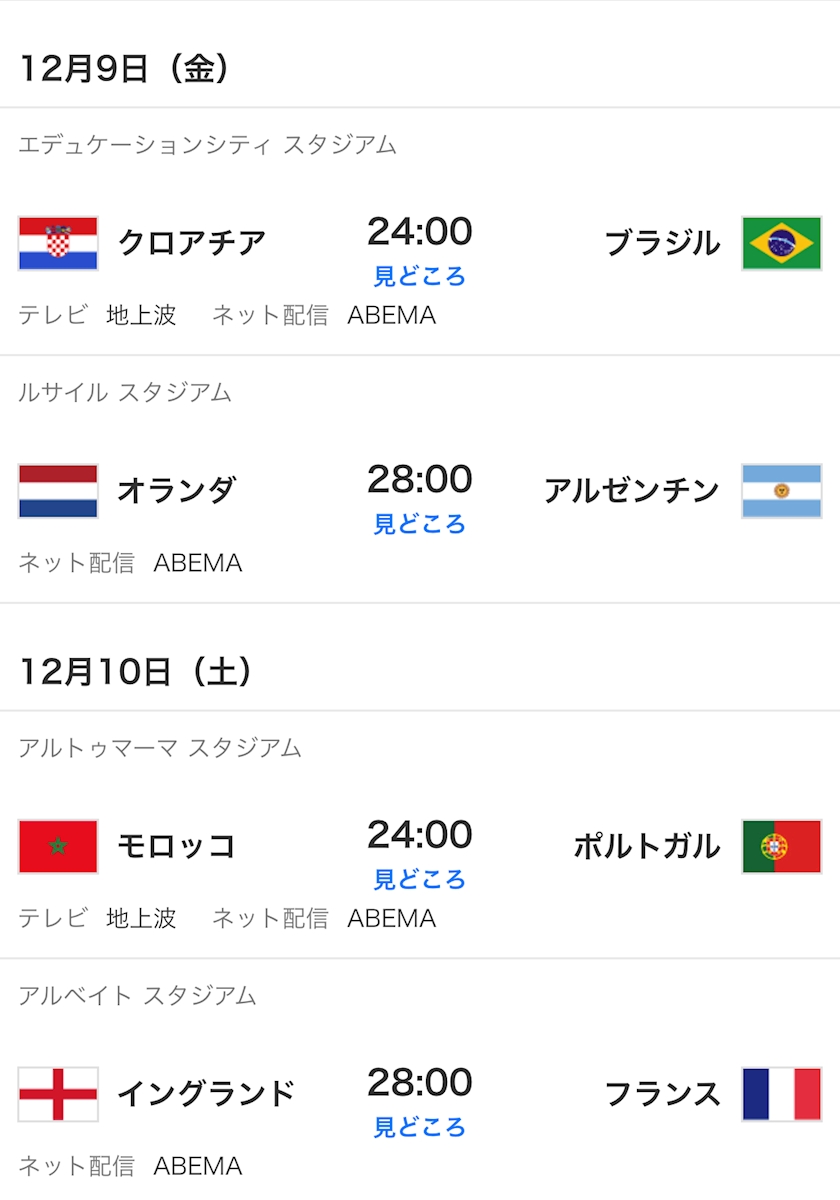Open 見どころ for Morocco vs Portugal
Viewport: 840px width, 1200px height.
click(x=420, y=879)
